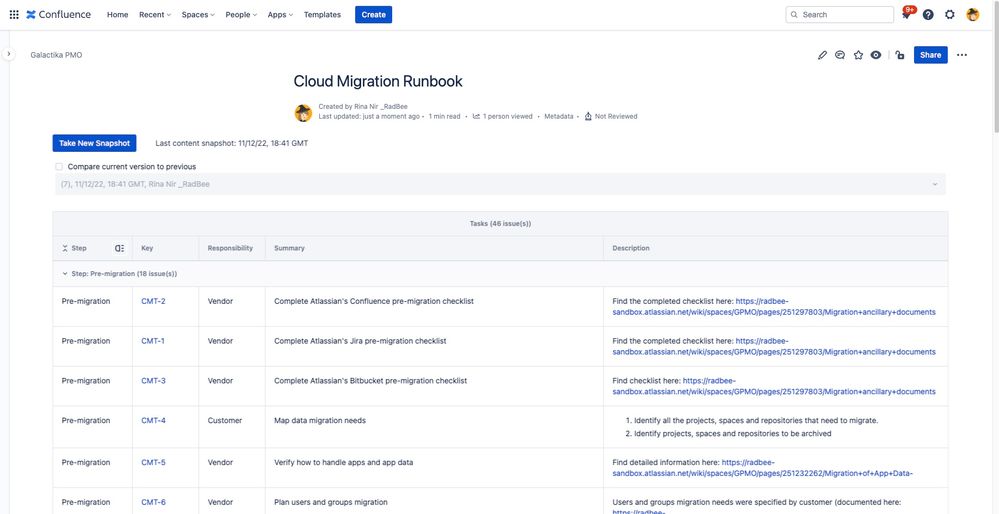Open the Settings gear icon
This screenshot has width=999, height=514.
pyautogui.click(x=949, y=14)
